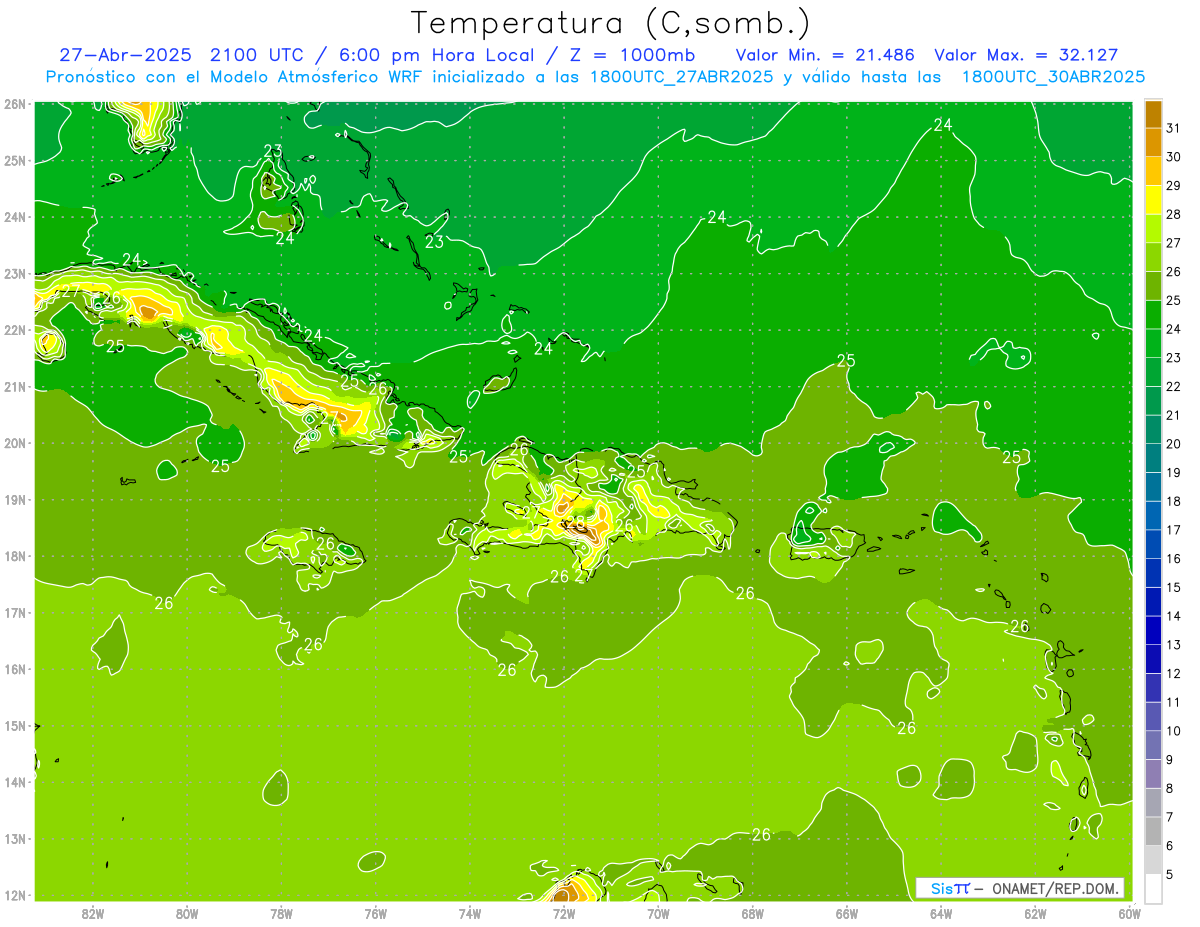Select brown legend swatch above label 31
The height and width of the screenshot is (927, 1200).
point(1153,114)
